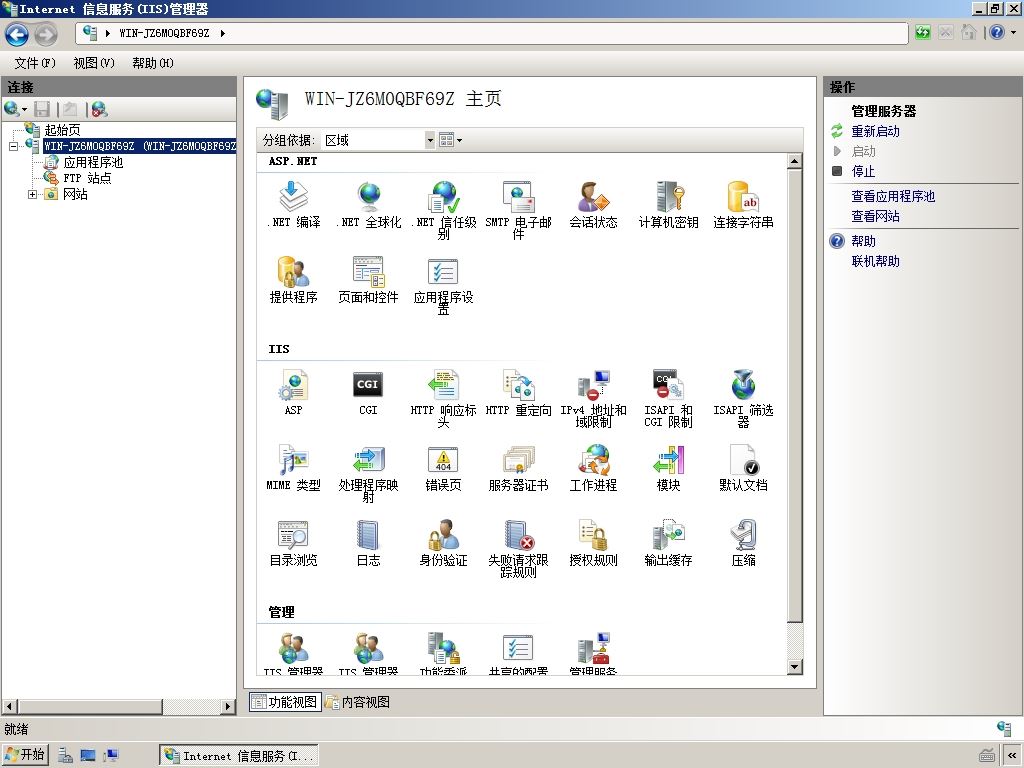1024x768 pixels.
Task: Click 查看网站 link
Action: [875, 216]
